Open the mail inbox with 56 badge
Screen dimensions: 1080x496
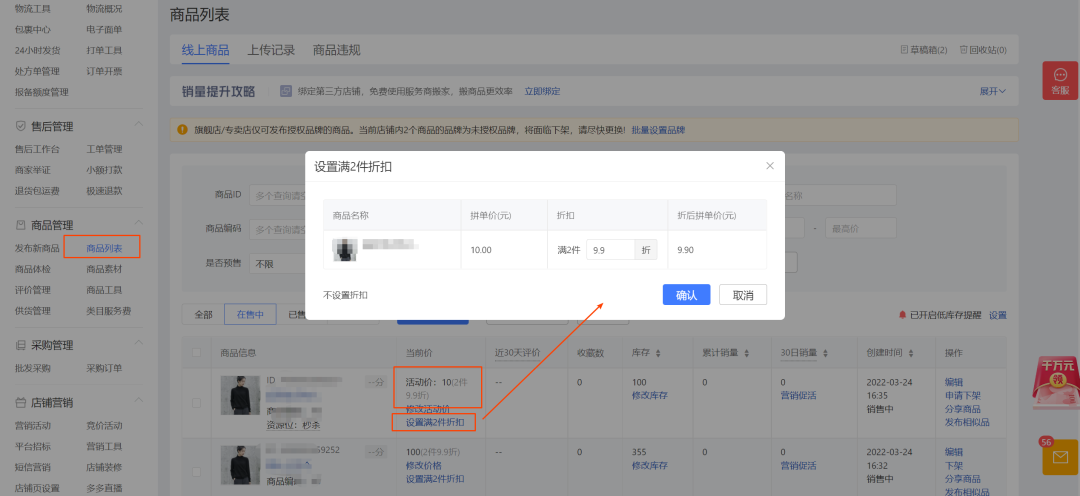point(1060,456)
